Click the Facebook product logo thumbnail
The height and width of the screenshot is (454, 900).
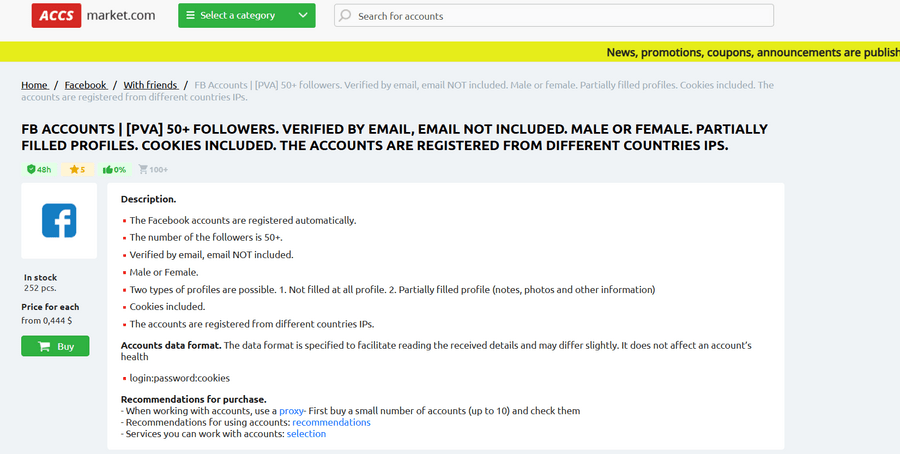pos(59,220)
